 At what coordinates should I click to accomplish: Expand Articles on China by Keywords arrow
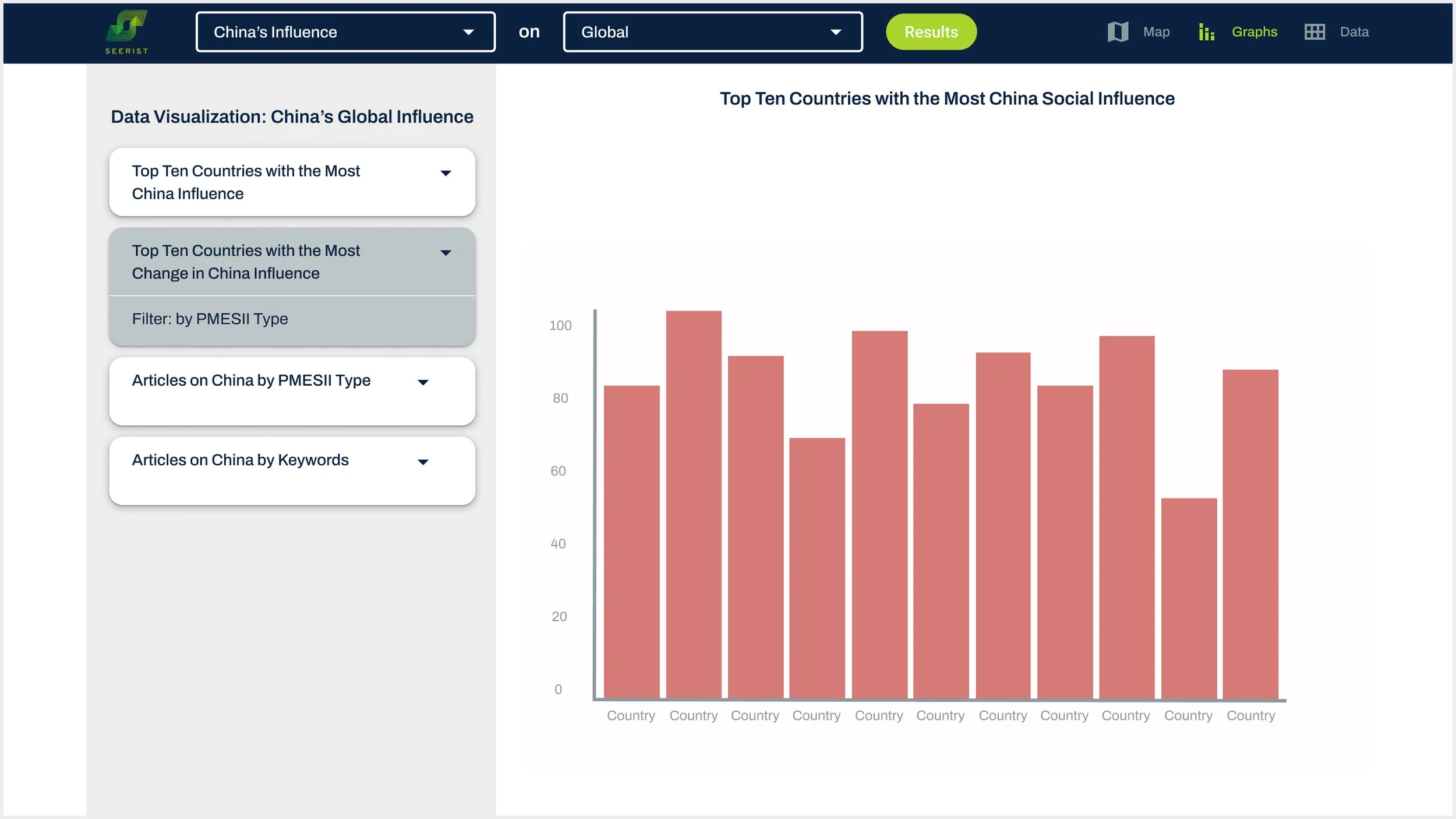[x=423, y=463]
